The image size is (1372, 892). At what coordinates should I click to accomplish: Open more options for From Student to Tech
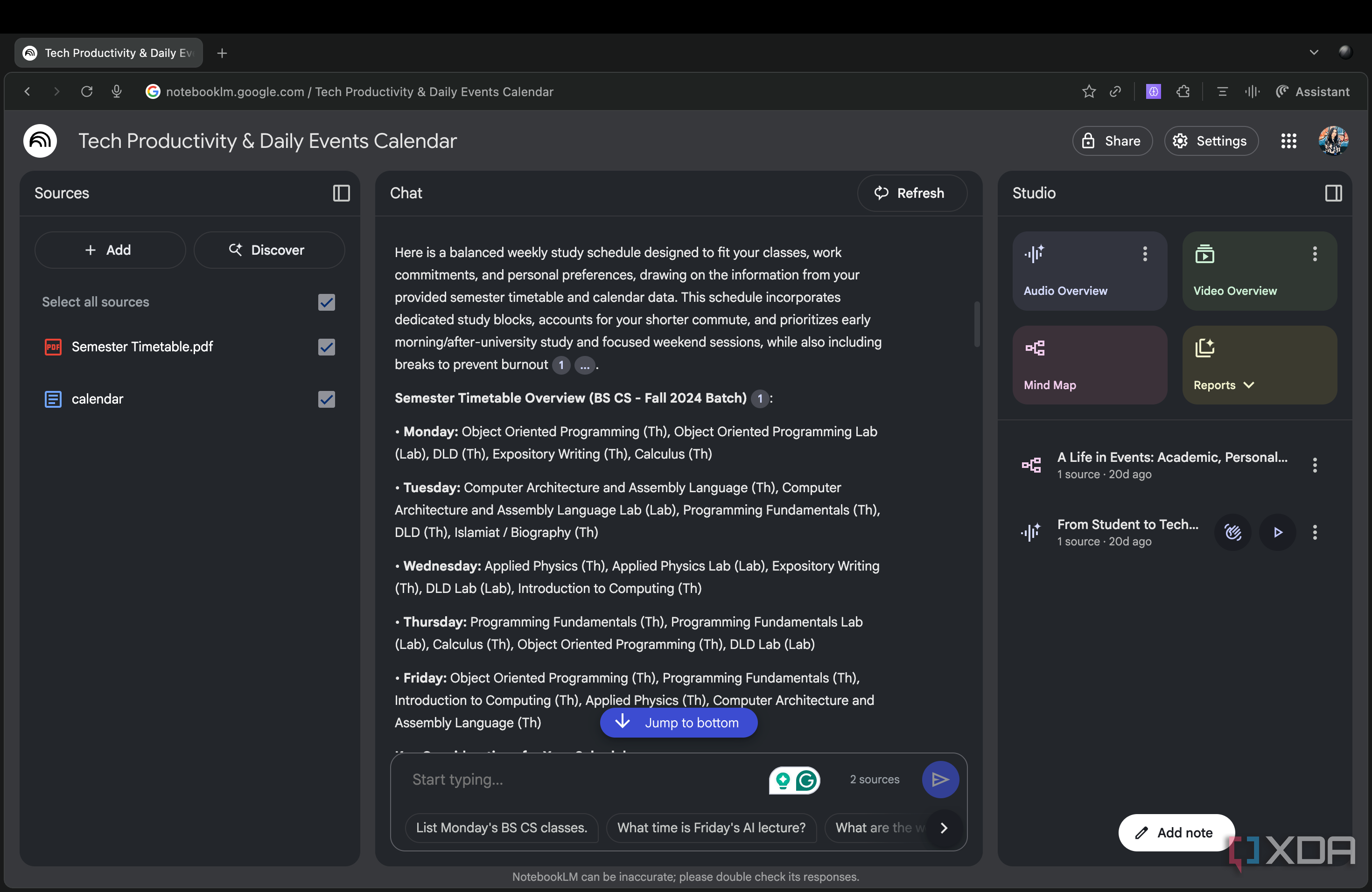click(x=1315, y=532)
